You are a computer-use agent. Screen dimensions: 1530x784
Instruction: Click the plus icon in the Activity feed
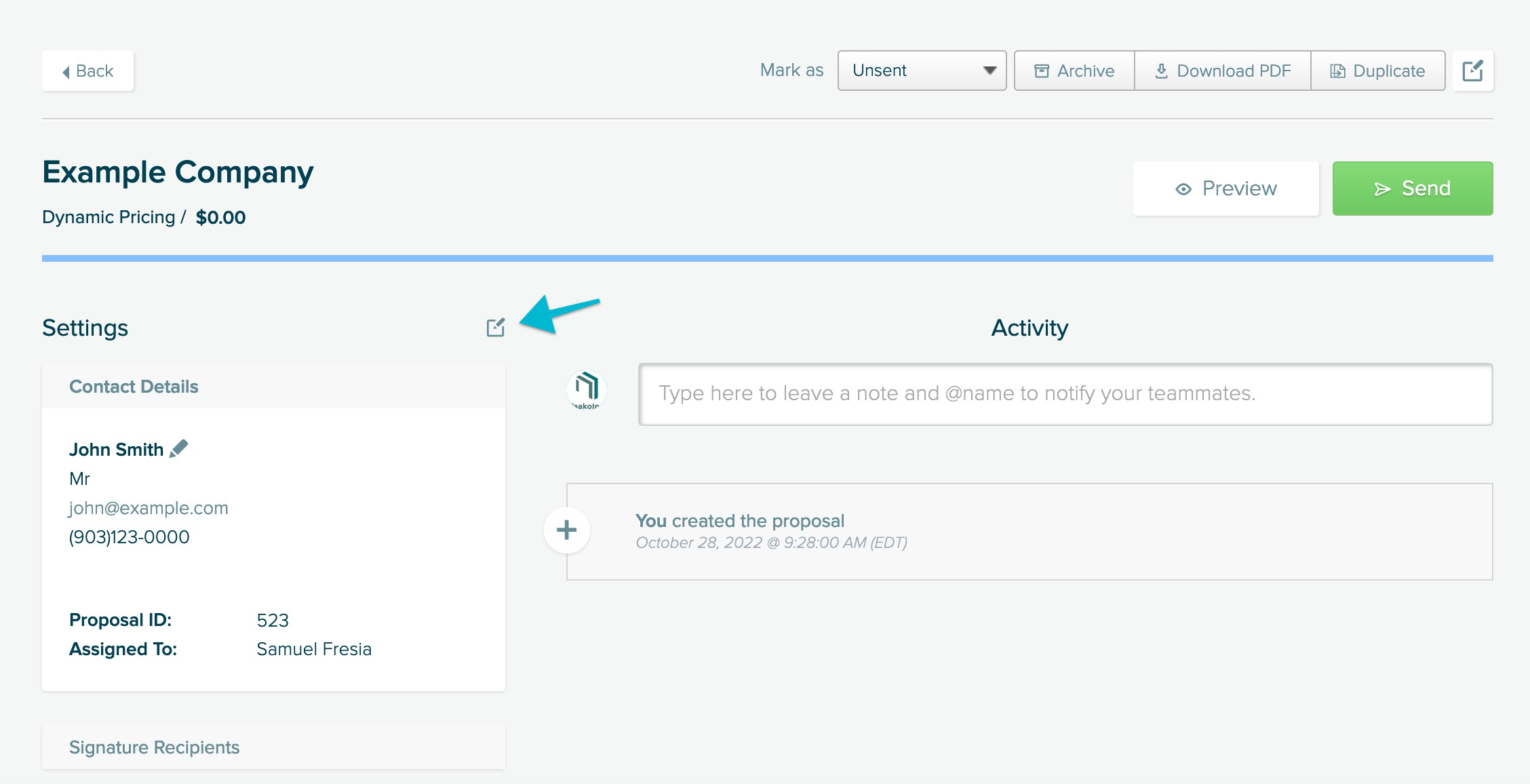(x=566, y=530)
